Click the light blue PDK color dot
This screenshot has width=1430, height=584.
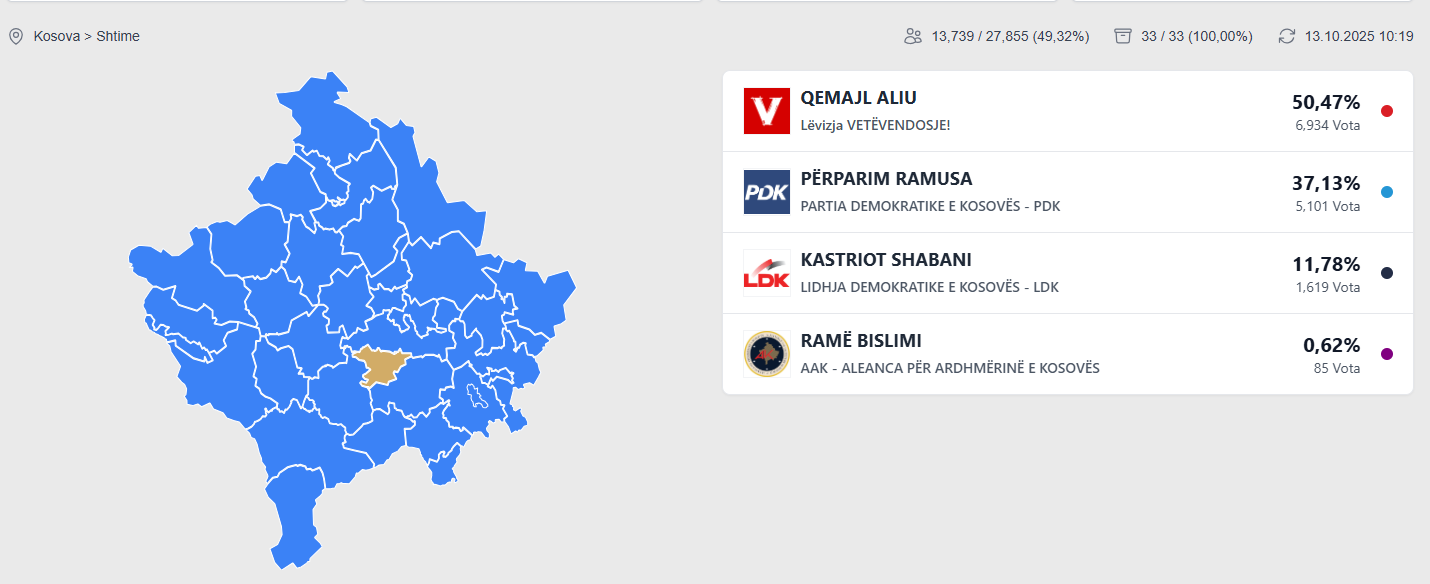click(1386, 192)
